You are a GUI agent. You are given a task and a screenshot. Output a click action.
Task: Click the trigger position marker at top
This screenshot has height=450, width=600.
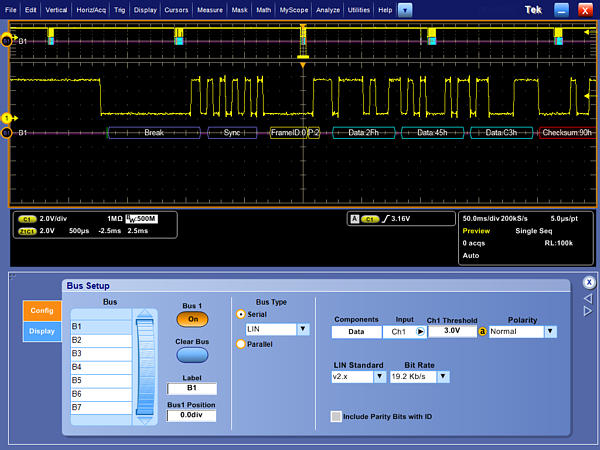tap(303, 27)
